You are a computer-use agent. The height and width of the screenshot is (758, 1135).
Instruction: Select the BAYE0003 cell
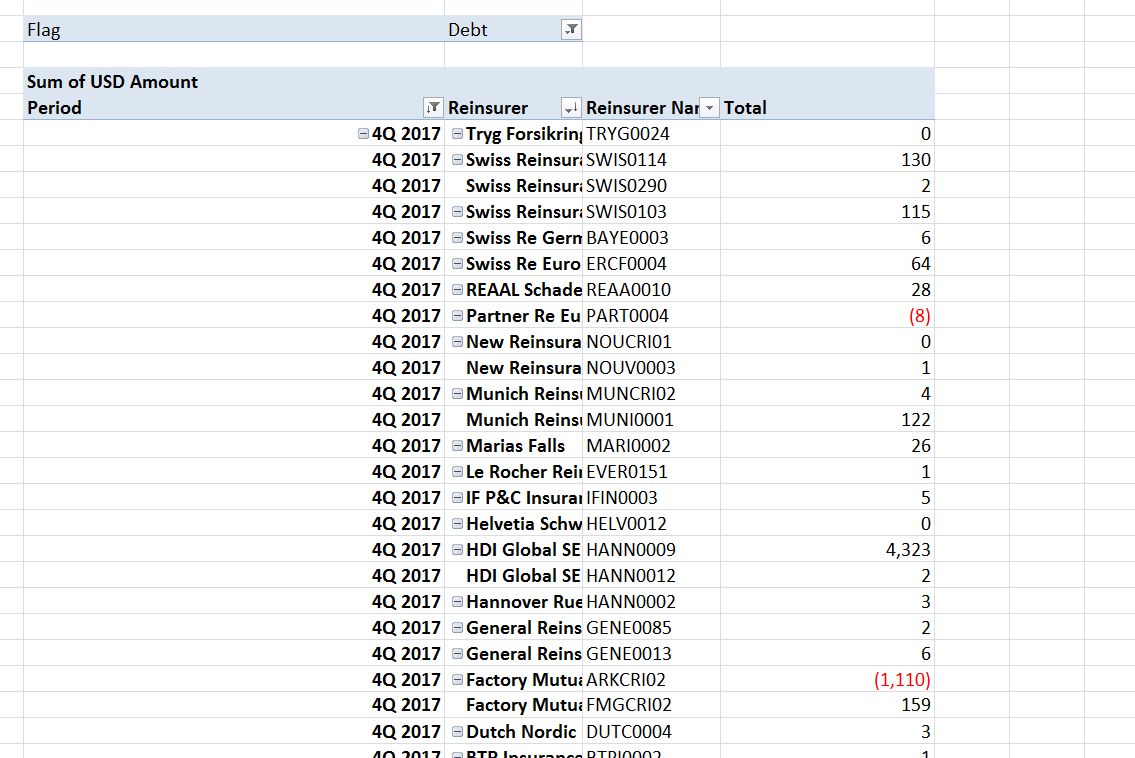point(651,238)
